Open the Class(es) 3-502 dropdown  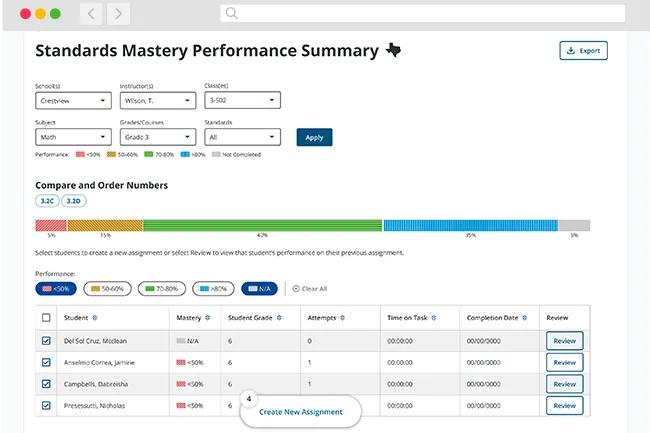[x=243, y=100]
